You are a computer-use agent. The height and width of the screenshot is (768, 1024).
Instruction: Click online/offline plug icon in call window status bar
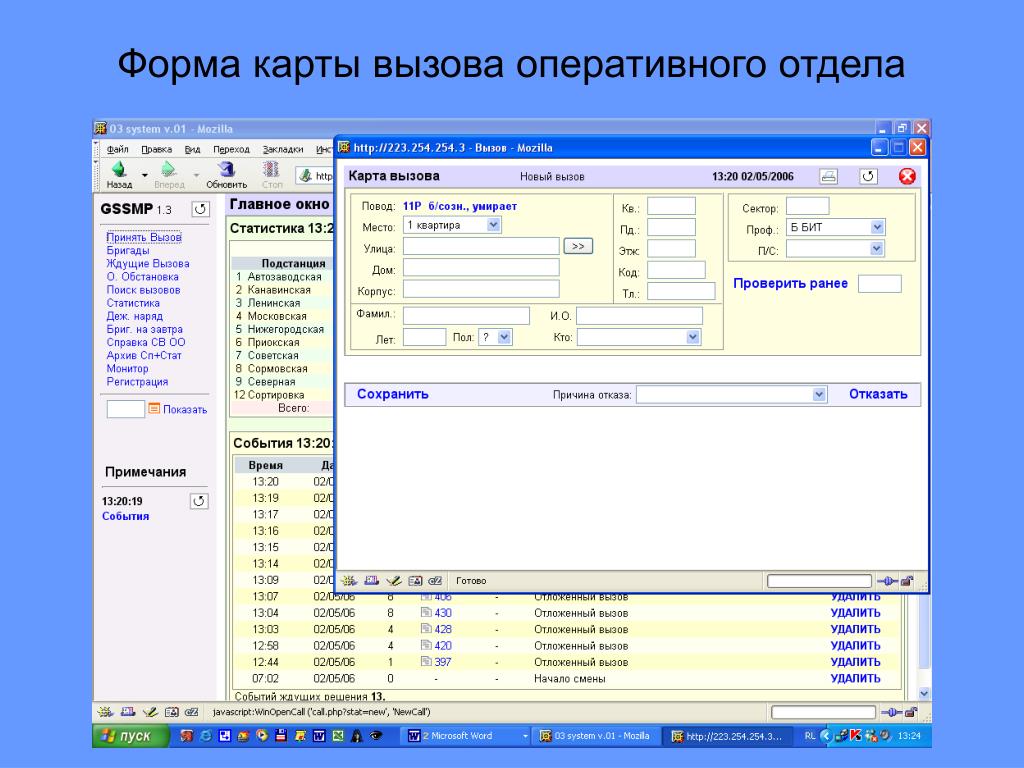[887, 581]
